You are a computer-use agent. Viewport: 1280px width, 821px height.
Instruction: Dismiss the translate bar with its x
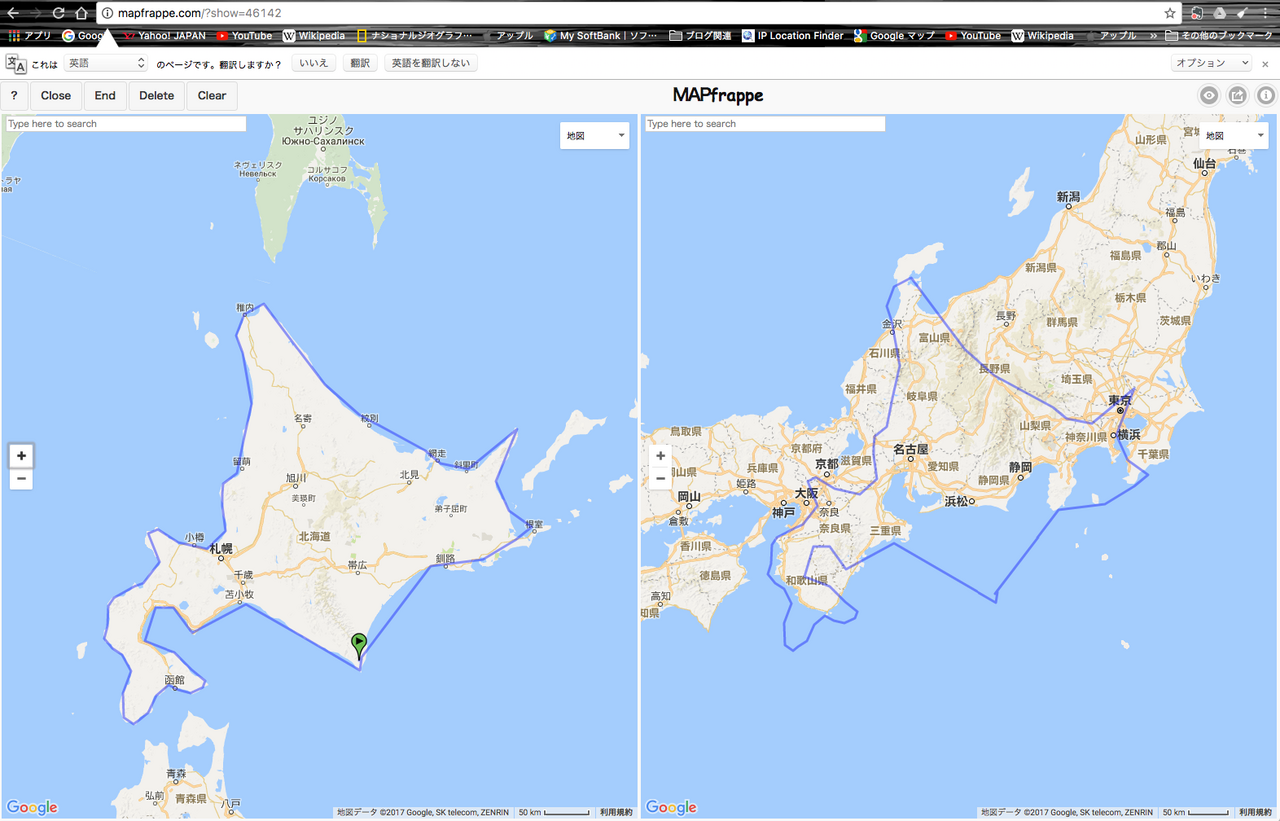[x=1265, y=63]
